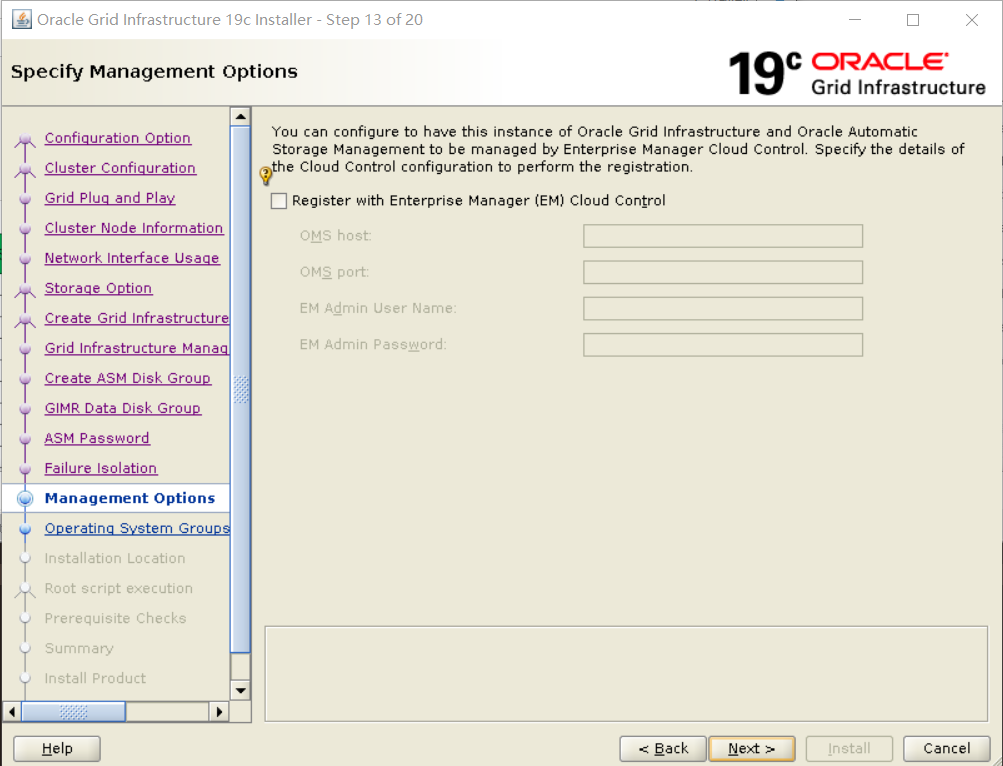
Task: Click the Storage Option step marker icon
Action: pyautogui.click(x=25, y=289)
